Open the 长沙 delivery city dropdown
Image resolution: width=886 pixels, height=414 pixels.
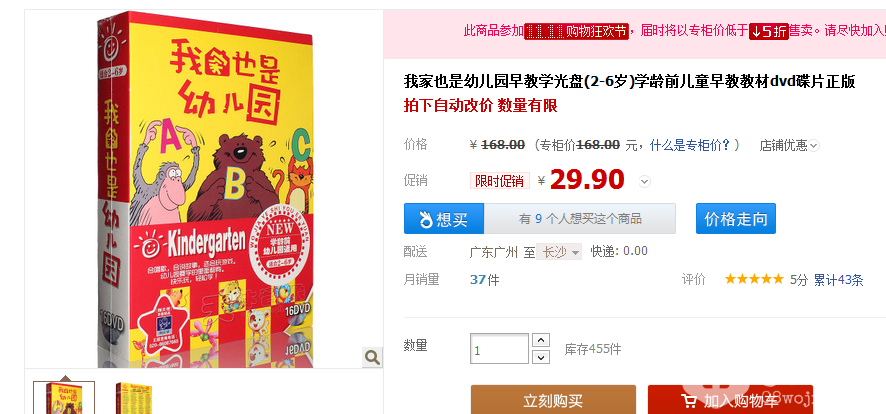pyautogui.click(x=559, y=252)
